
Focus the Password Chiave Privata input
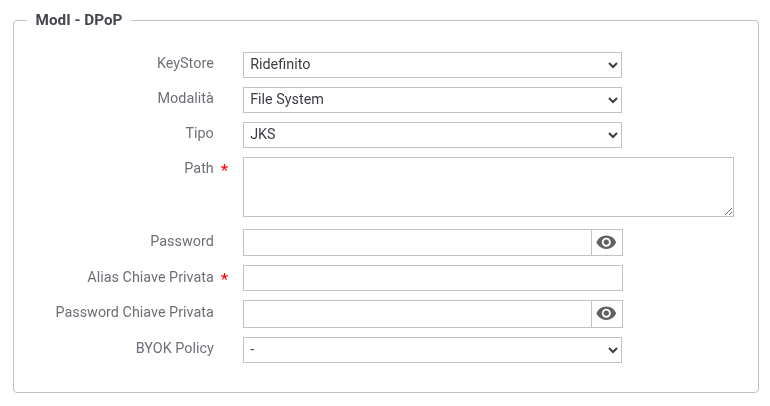[417, 313]
